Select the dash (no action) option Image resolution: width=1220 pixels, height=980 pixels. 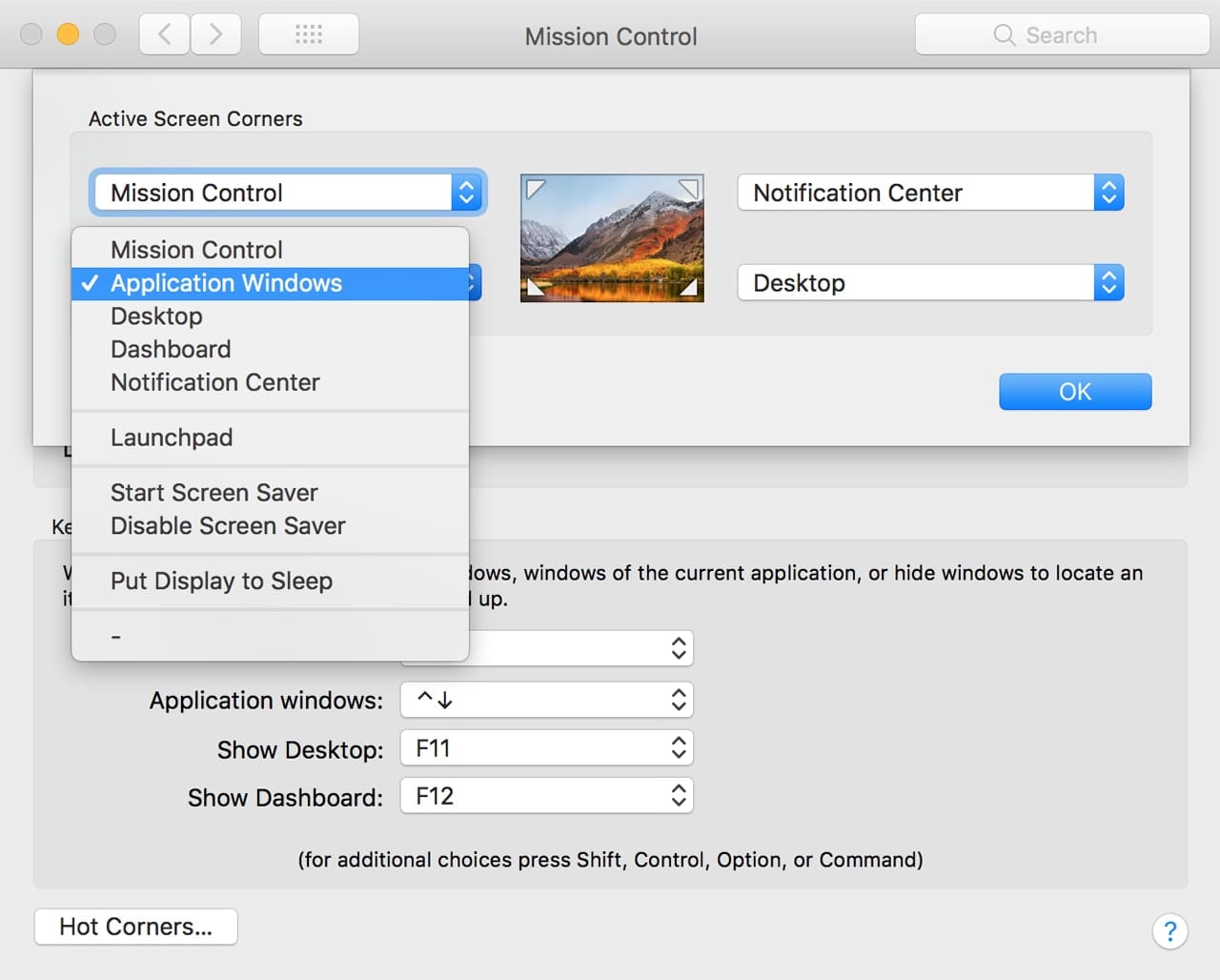click(116, 636)
